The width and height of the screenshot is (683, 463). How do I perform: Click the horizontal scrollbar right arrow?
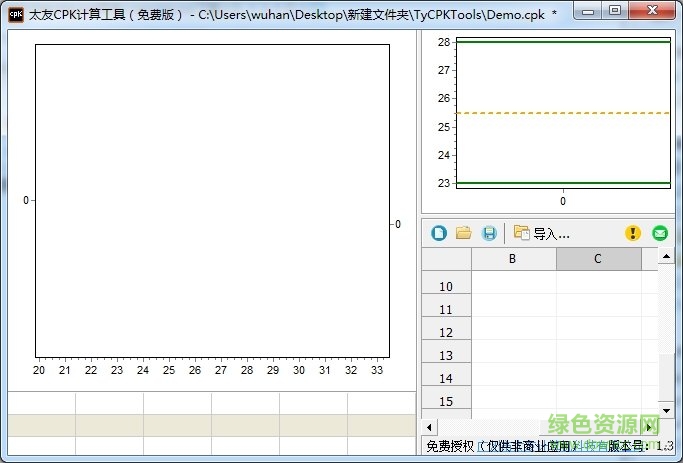650,427
